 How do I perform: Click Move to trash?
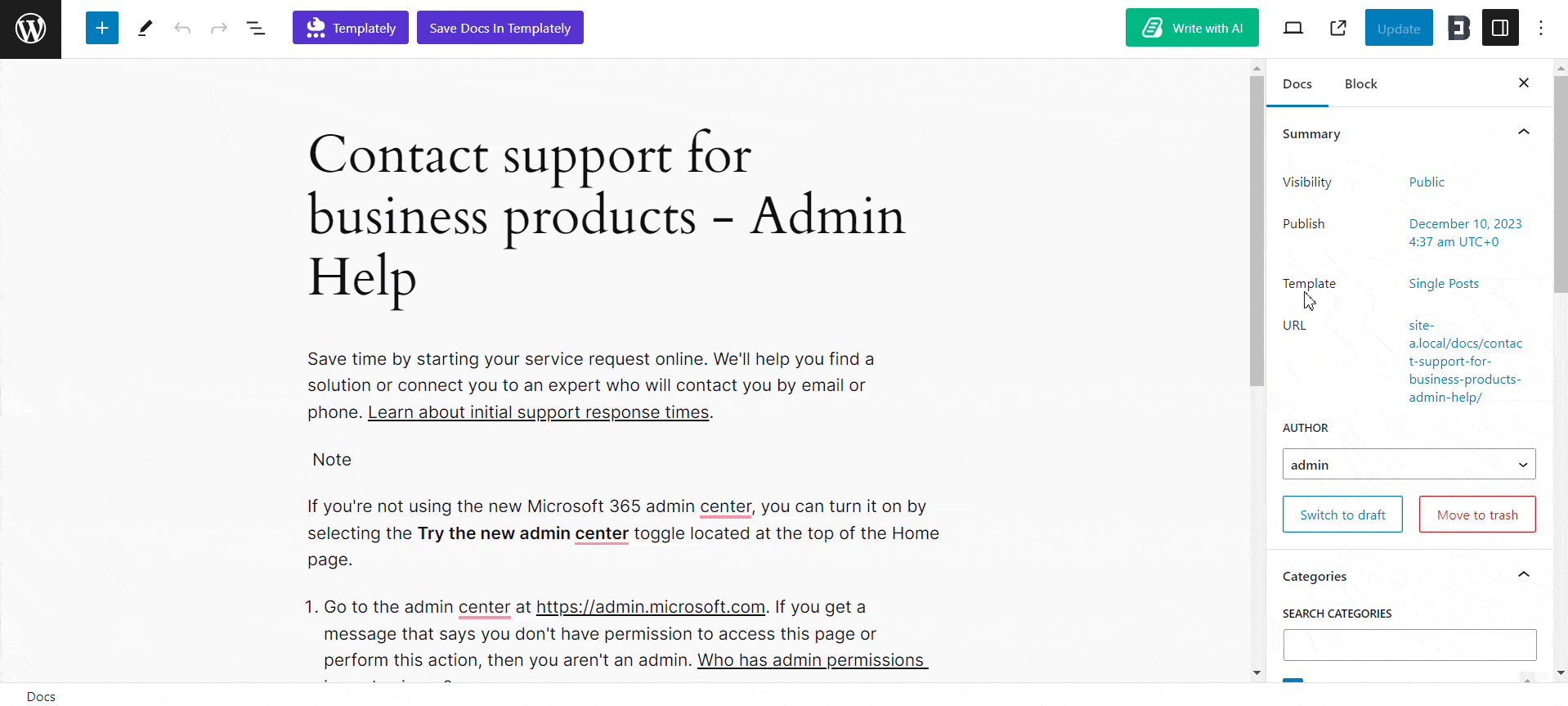click(x=1476, y=514)
